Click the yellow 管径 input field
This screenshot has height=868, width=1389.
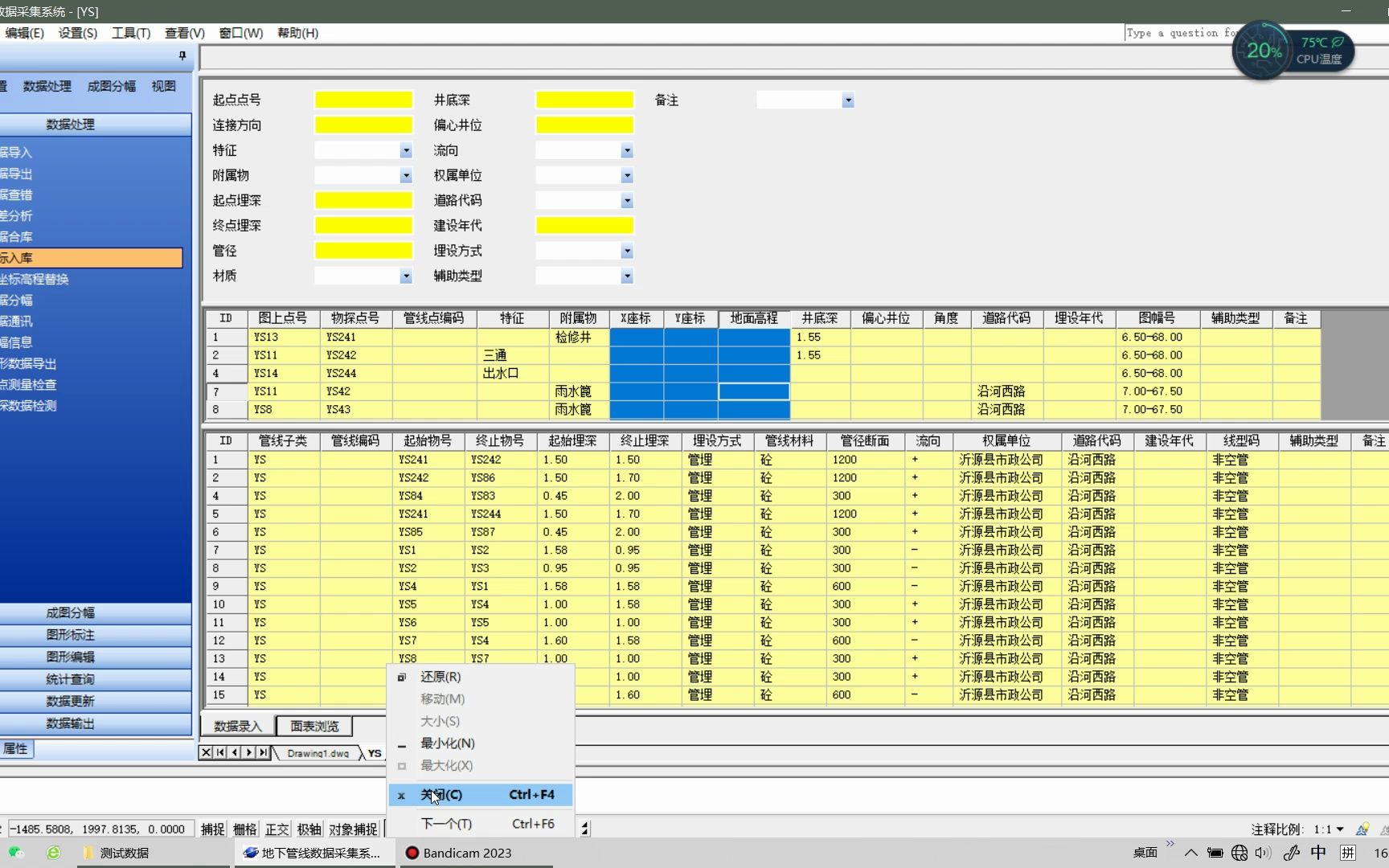tap(363, 252)
